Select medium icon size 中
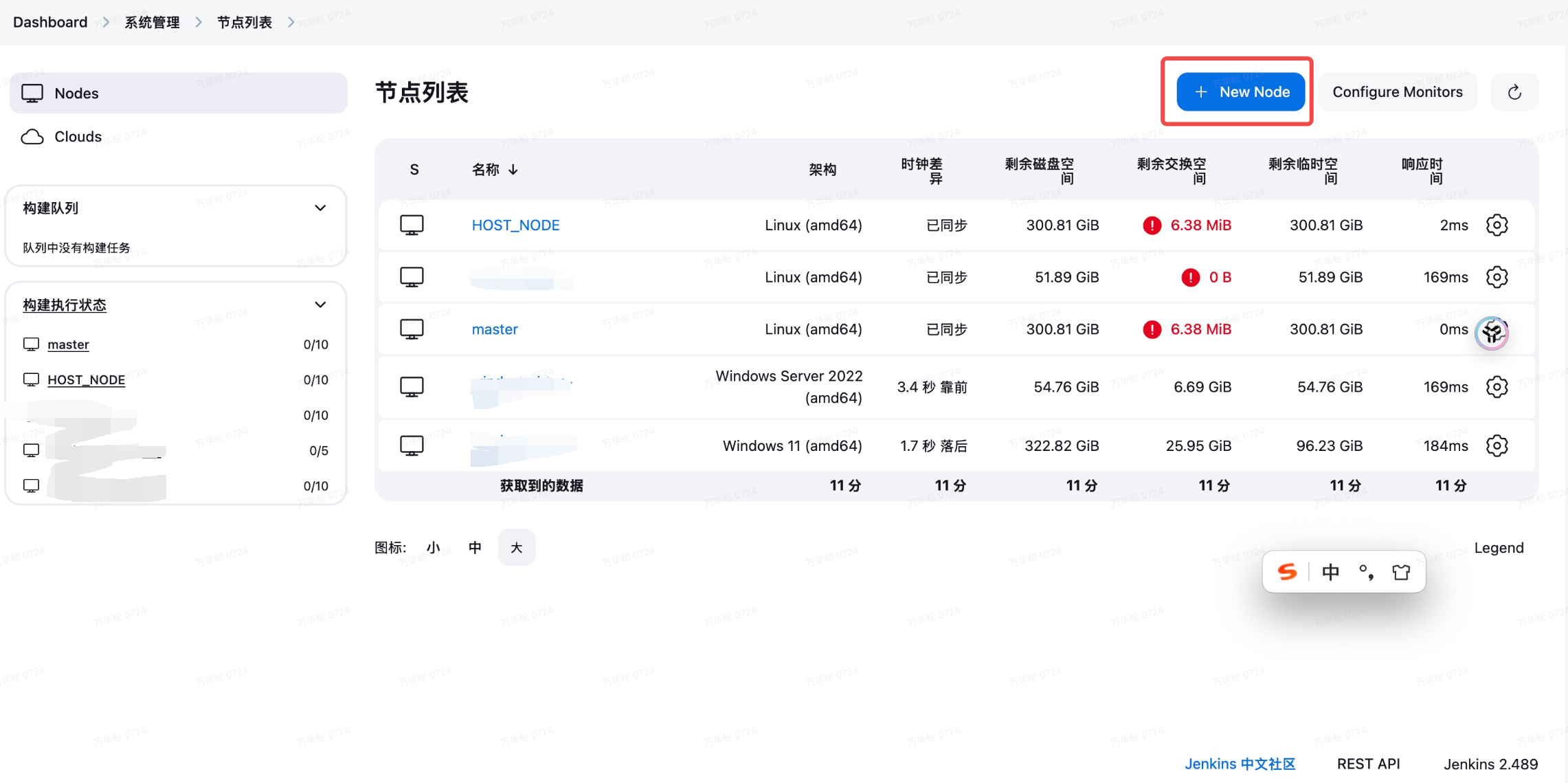This screenshot has width=1568, height=783. tap(475, 548)
